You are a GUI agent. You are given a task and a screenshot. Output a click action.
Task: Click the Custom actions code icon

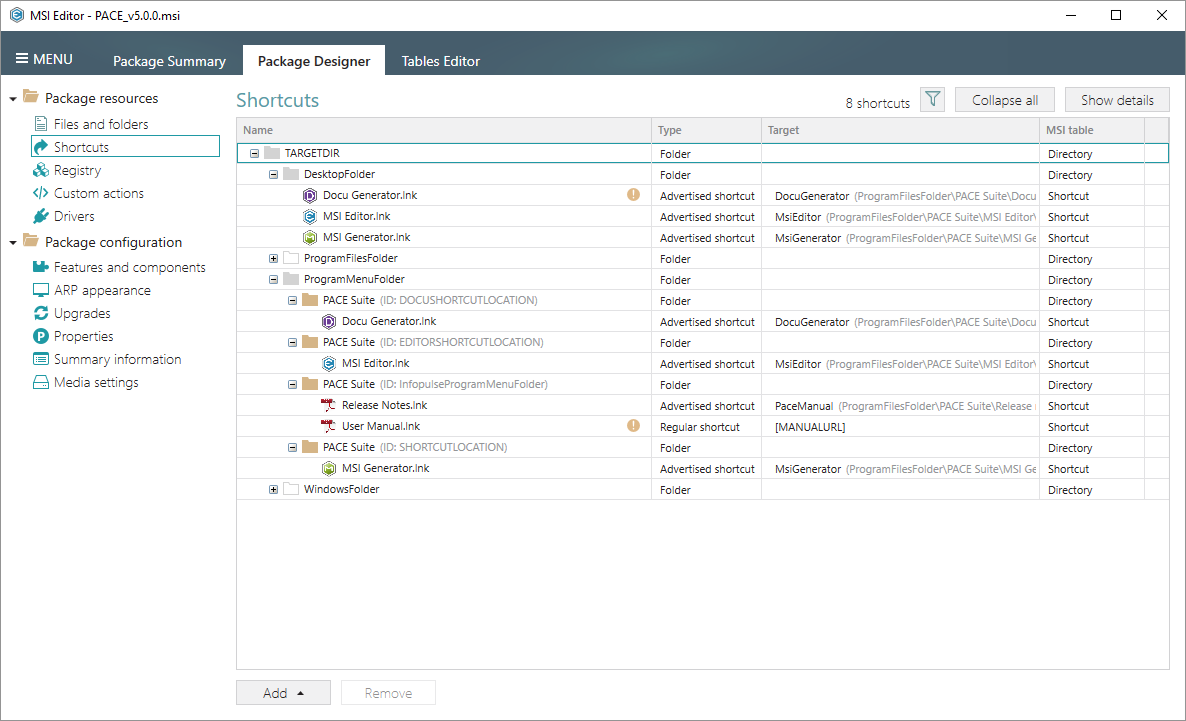41,193
